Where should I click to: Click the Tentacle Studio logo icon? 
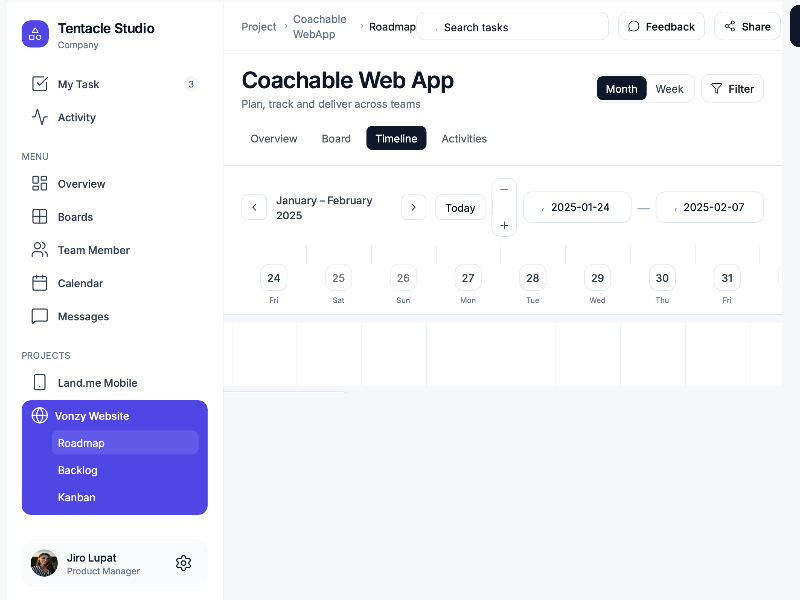(35, 34)
